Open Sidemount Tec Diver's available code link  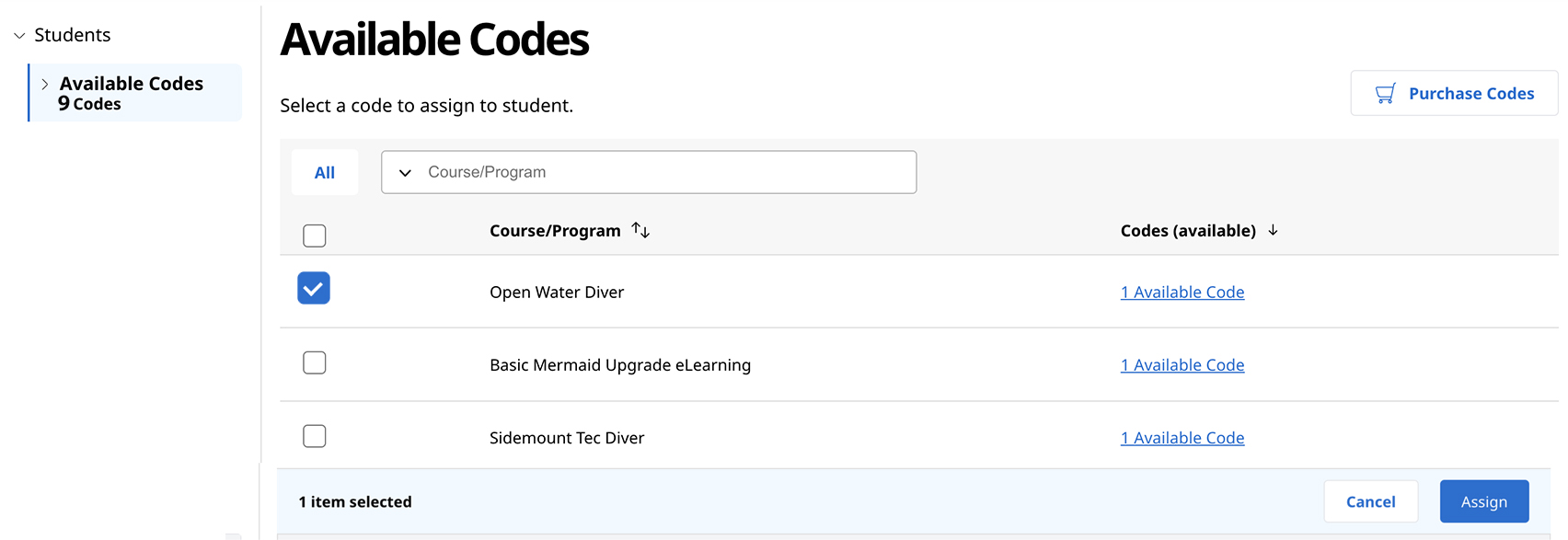(1182, 438)
